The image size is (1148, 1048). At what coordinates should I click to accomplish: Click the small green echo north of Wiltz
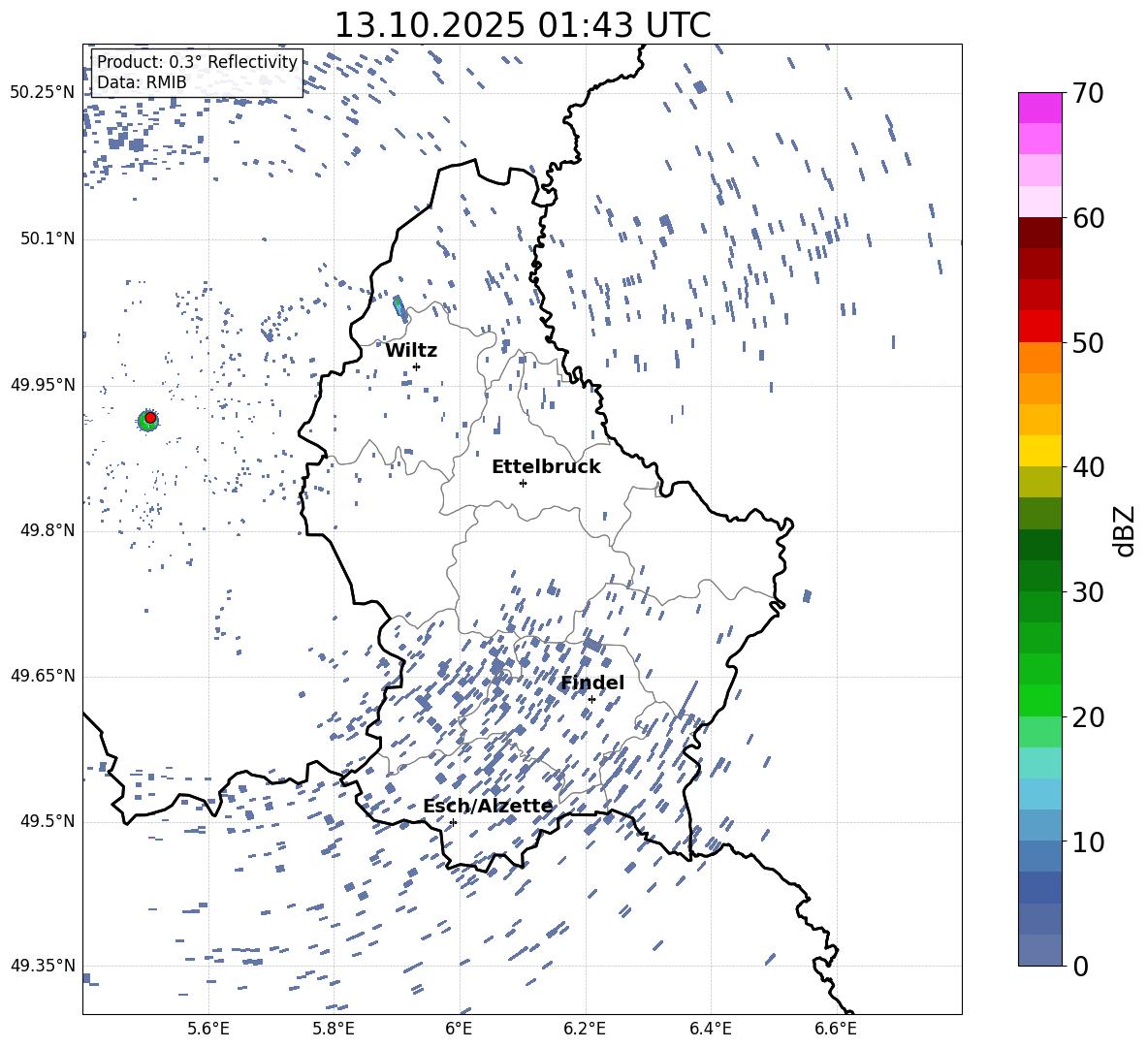[398, 305]
